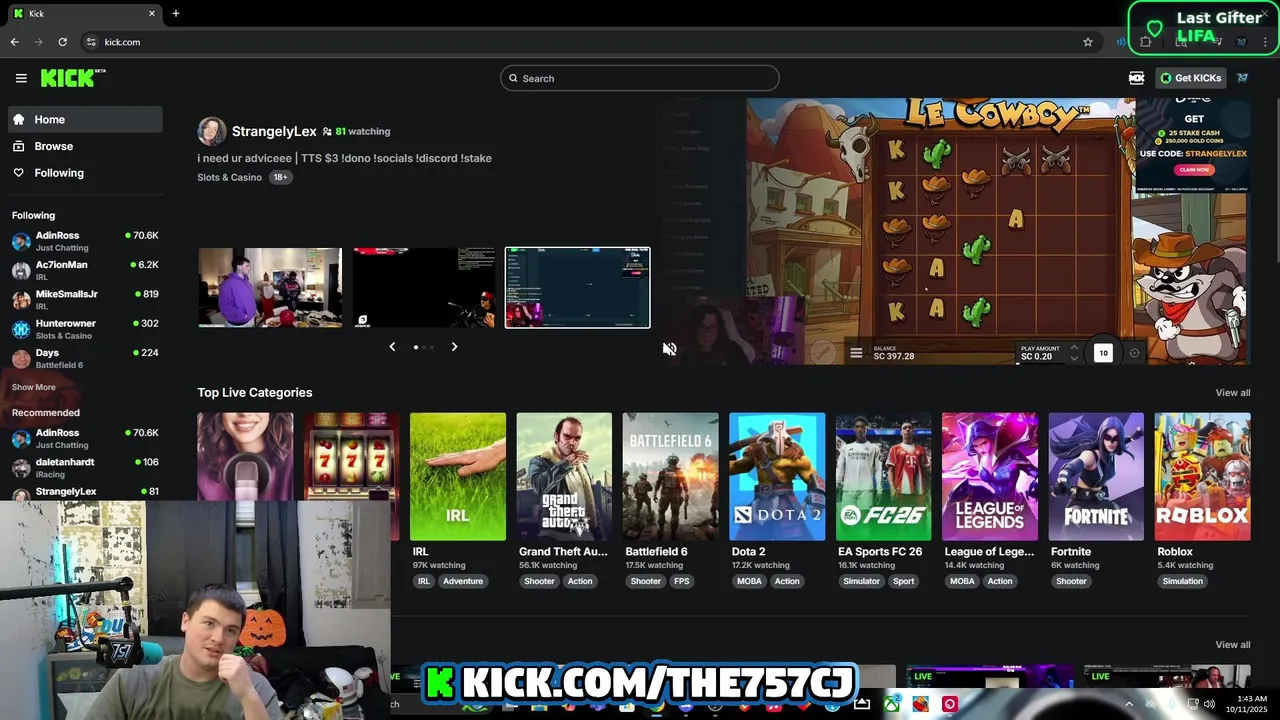Select the second featured stream thumbnail
Image resolution: width=1280 pixels, height=720 pixels.
424,287
